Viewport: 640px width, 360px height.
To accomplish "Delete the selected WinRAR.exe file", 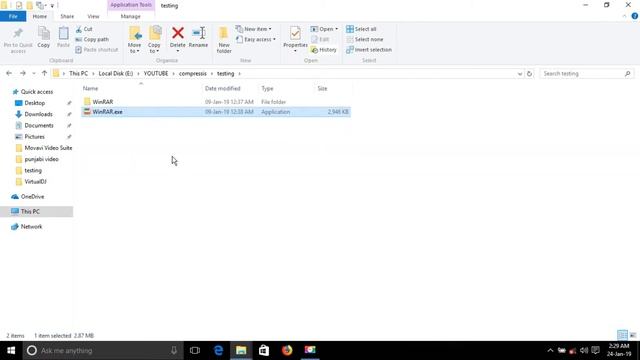I will [x=178, y=39].
